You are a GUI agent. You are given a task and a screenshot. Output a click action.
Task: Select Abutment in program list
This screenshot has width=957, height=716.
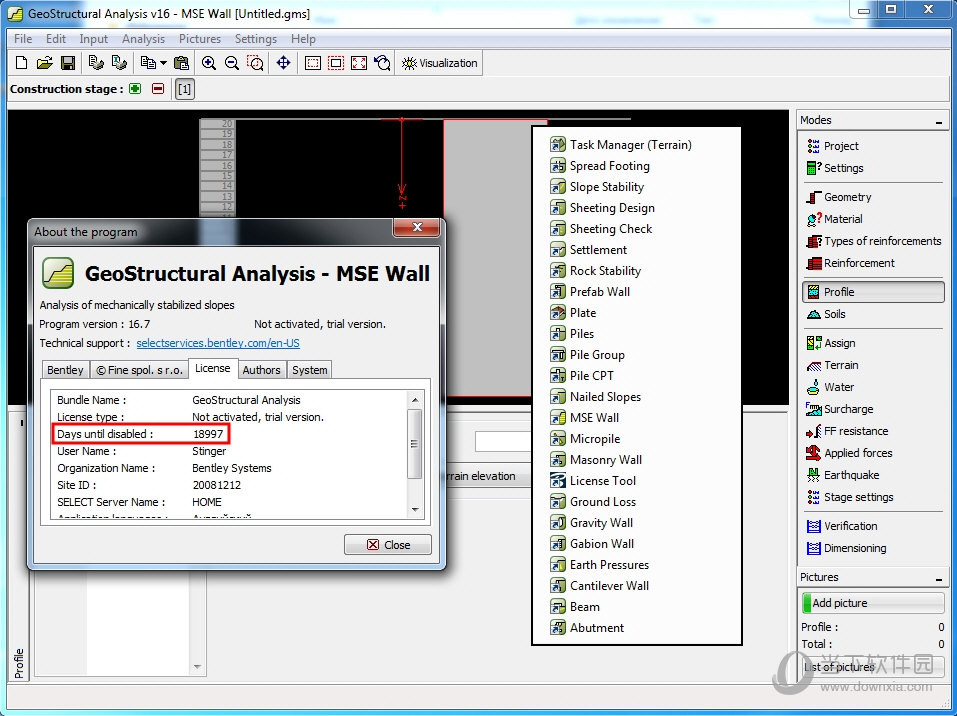click(587, 627)
